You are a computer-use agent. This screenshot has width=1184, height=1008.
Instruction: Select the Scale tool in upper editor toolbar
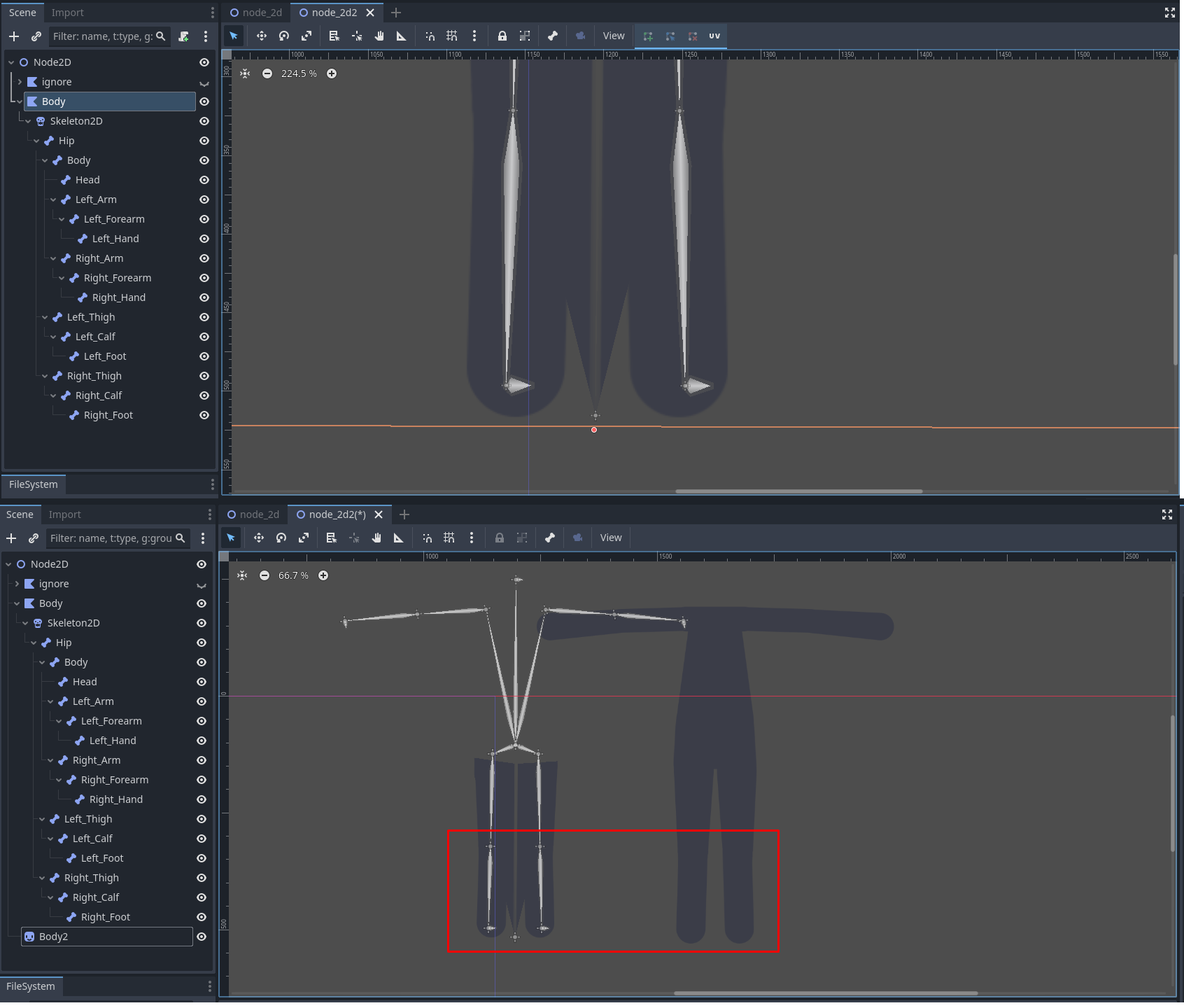point(306,36)
